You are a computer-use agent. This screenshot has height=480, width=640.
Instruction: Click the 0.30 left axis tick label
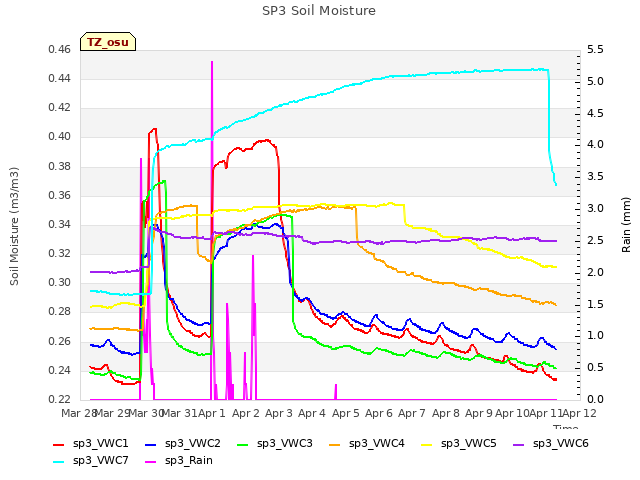(60, 282)
